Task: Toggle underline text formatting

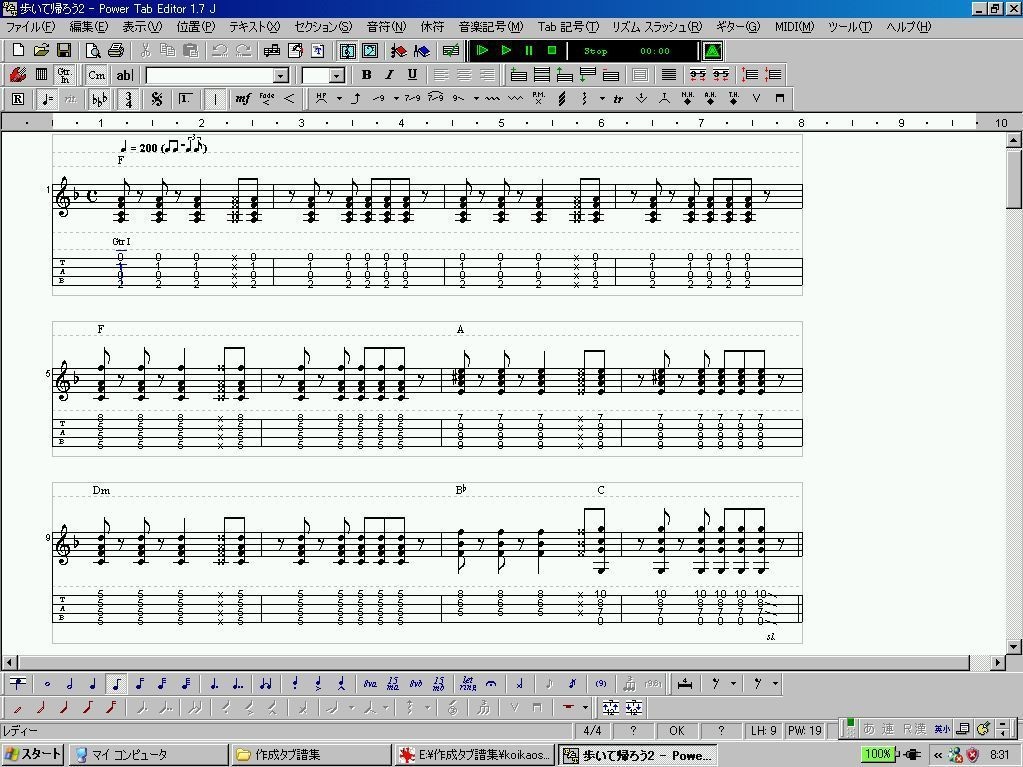Action: coord(412,75)
